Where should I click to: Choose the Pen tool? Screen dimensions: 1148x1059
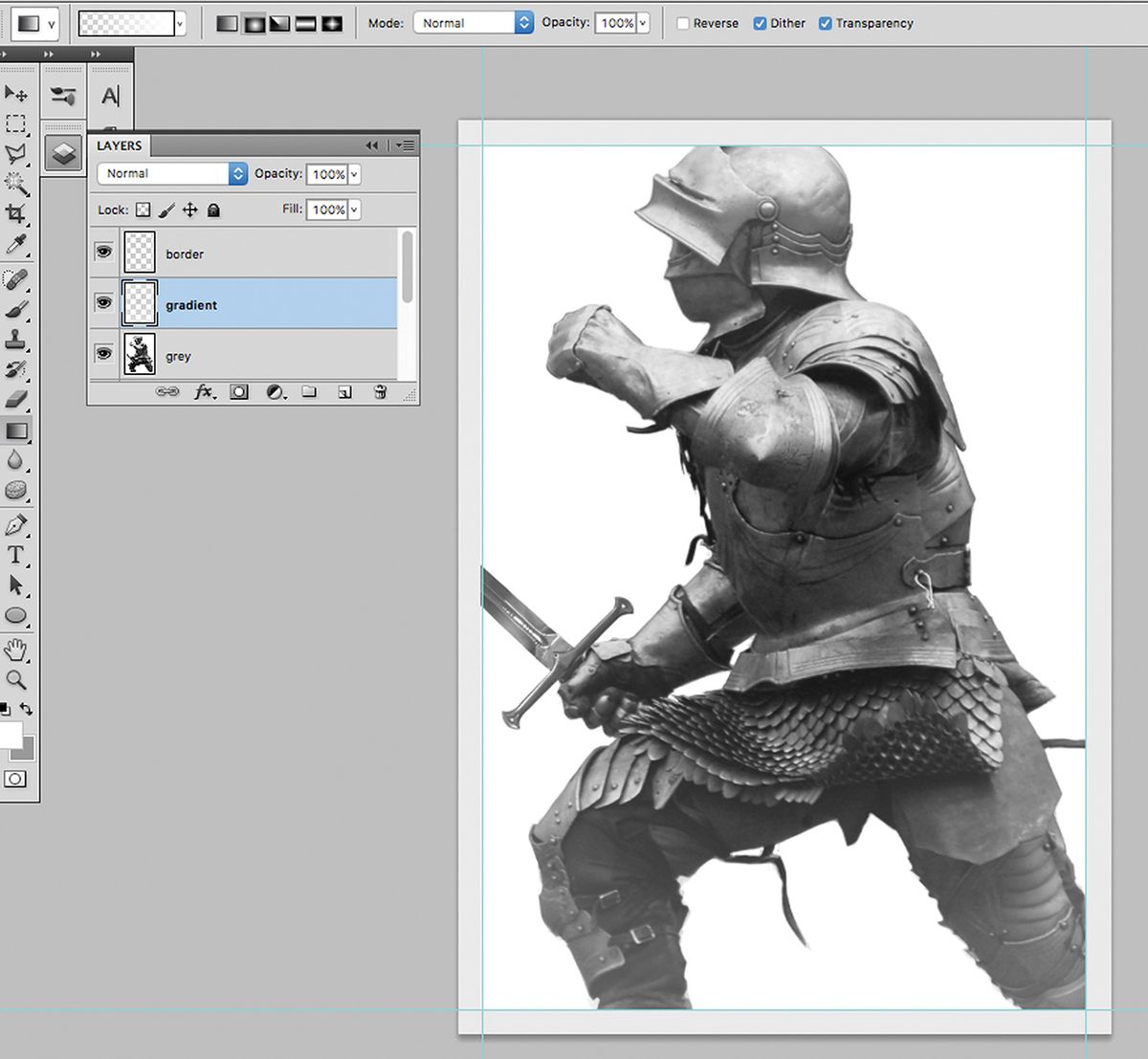coord(15,522)
